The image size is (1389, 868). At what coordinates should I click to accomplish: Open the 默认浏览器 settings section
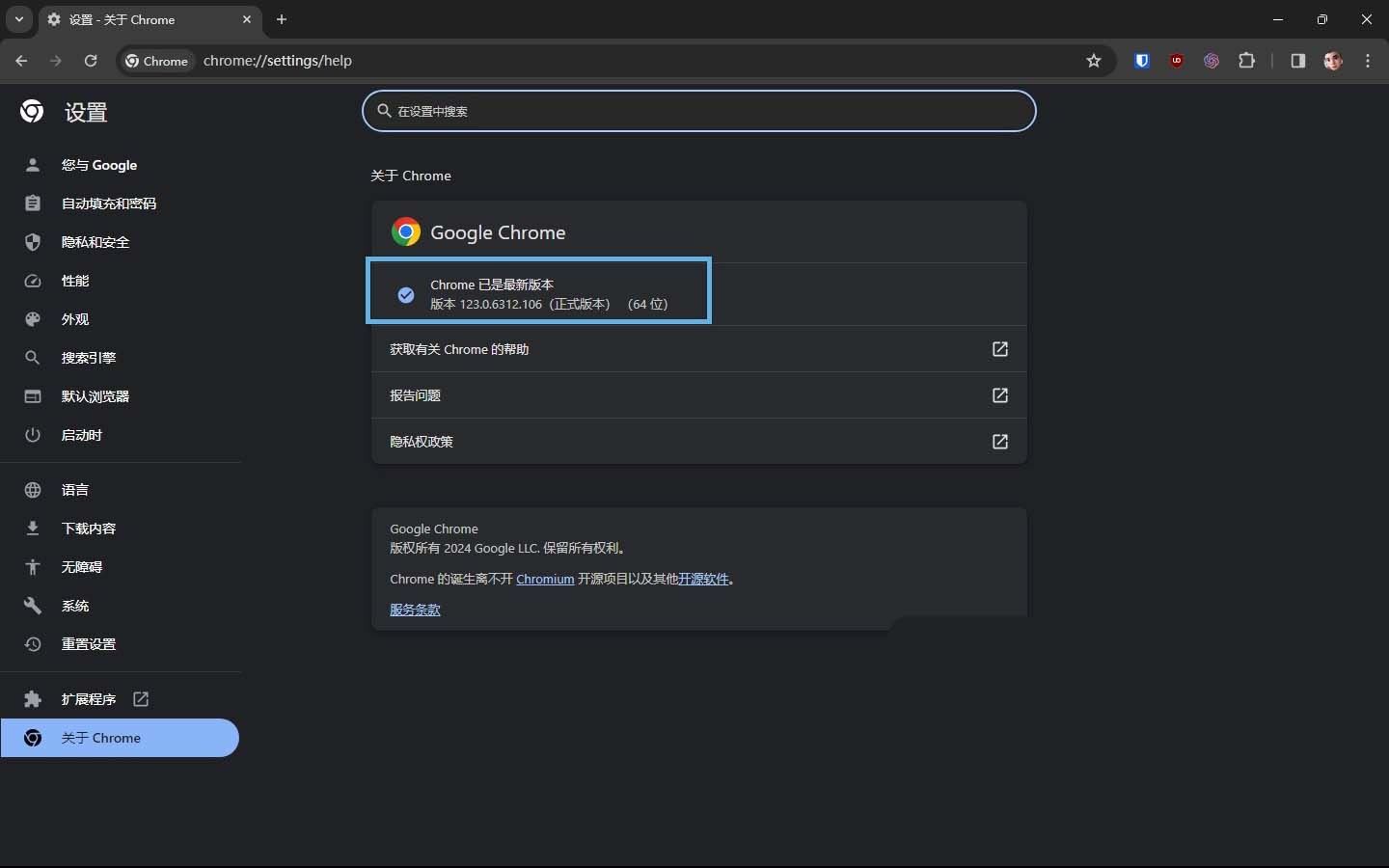pos(120,396)
